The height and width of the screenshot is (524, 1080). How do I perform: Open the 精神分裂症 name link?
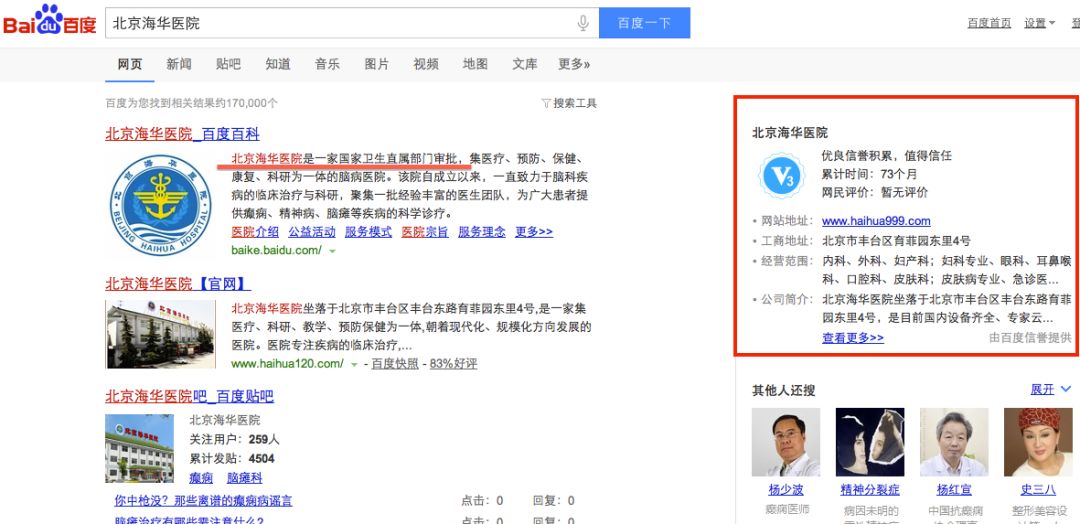[x=870, y=490]
